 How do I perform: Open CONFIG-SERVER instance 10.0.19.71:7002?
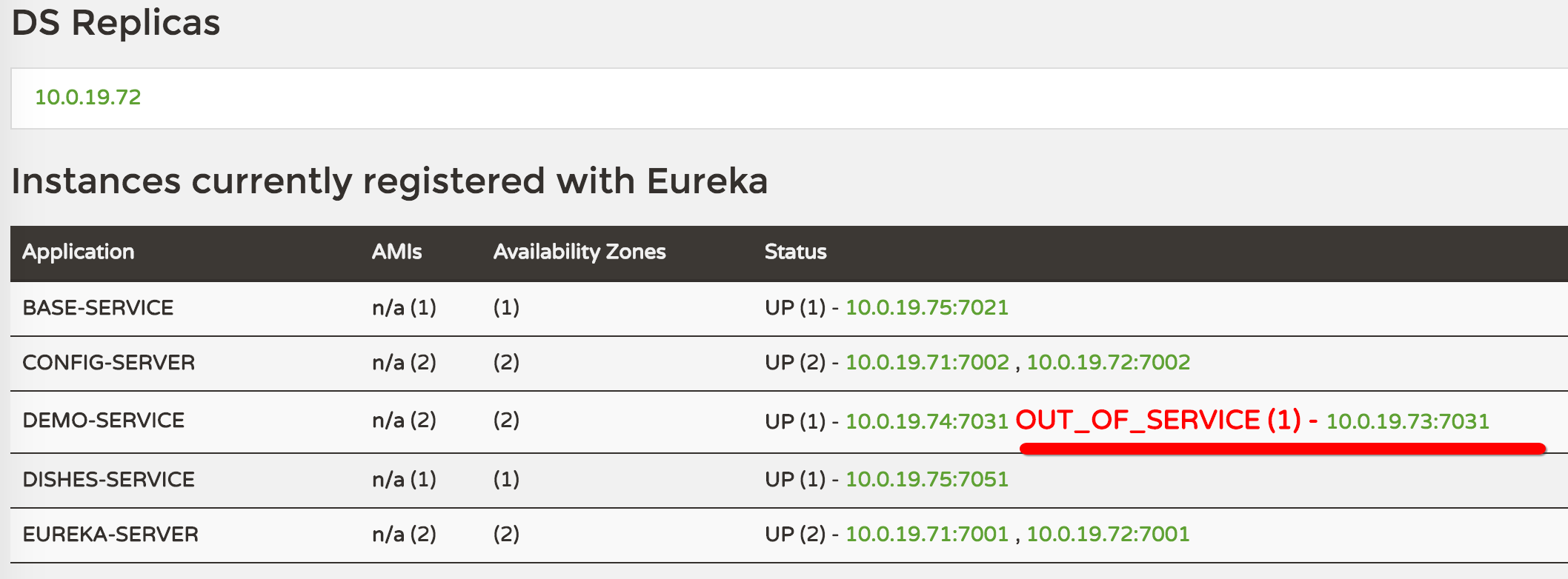pos(928,362)
